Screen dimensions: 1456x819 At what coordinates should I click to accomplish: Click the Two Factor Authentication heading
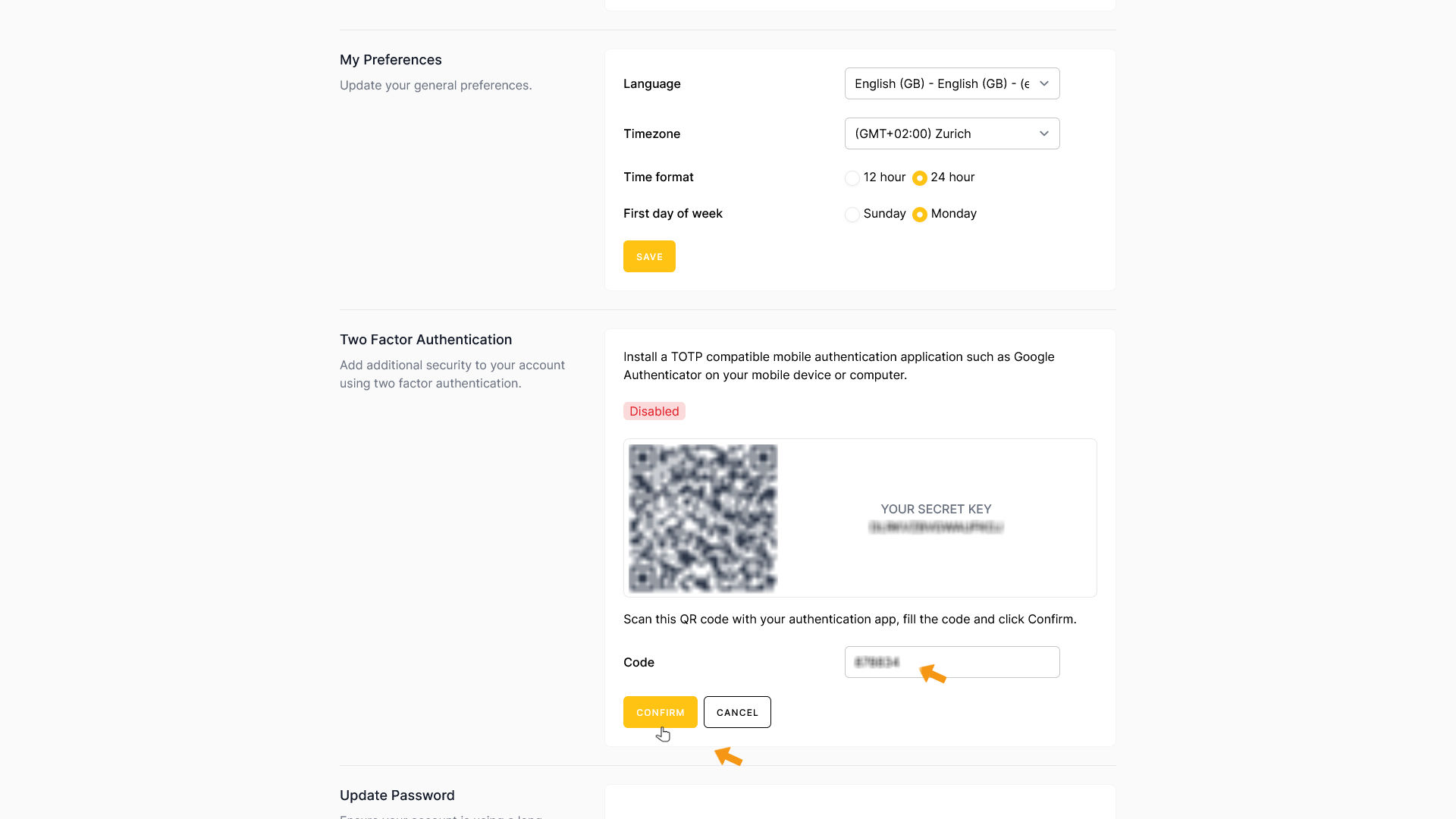coord(425,340)
